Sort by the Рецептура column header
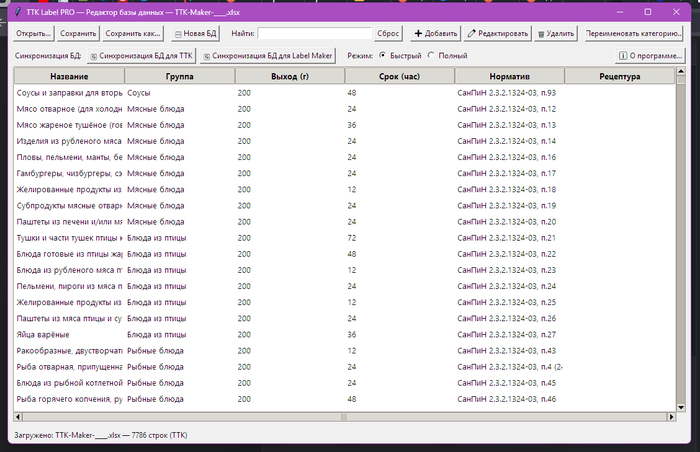 click(620, 76)
